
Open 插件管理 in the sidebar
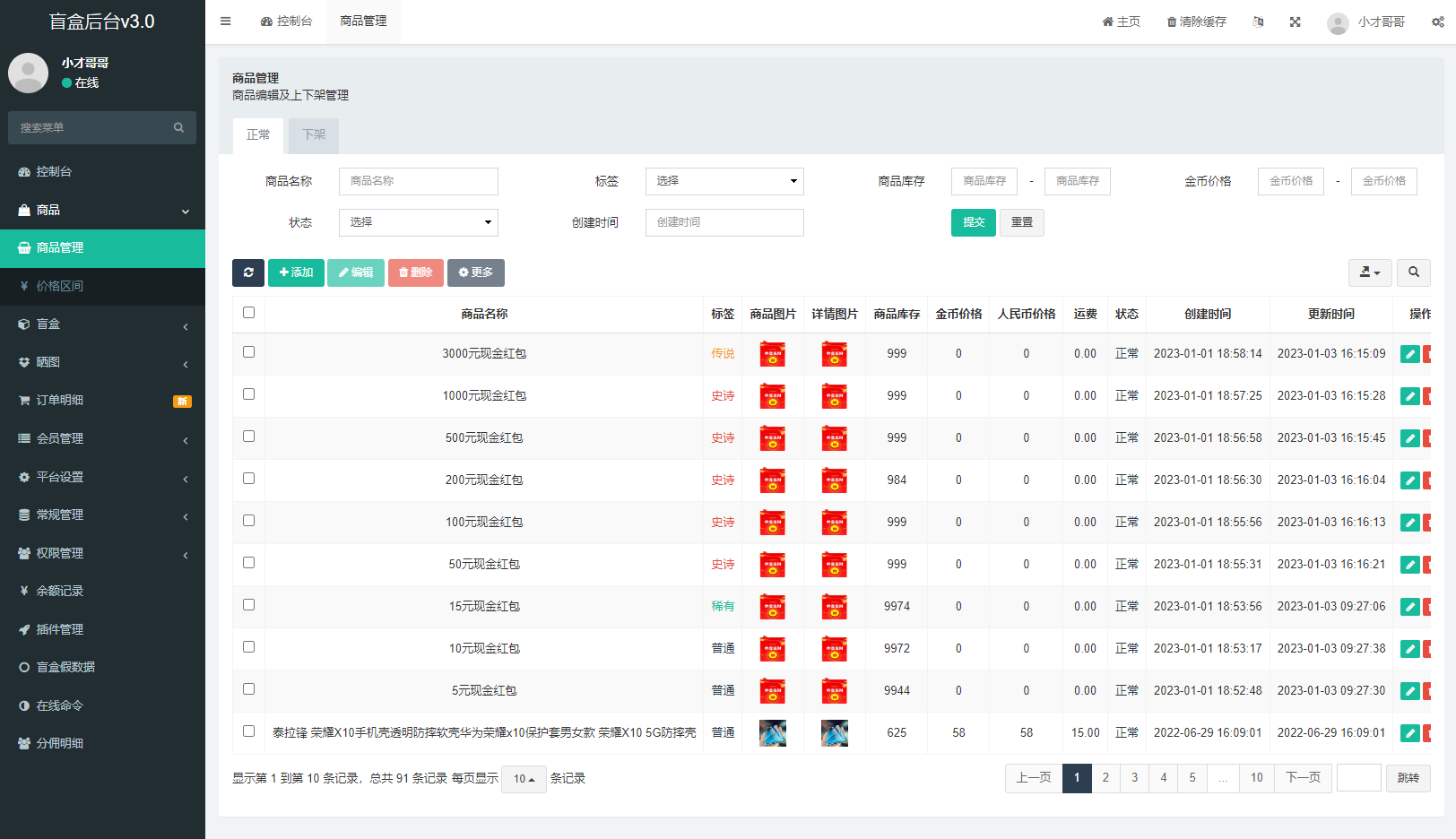tap(102, 629)
